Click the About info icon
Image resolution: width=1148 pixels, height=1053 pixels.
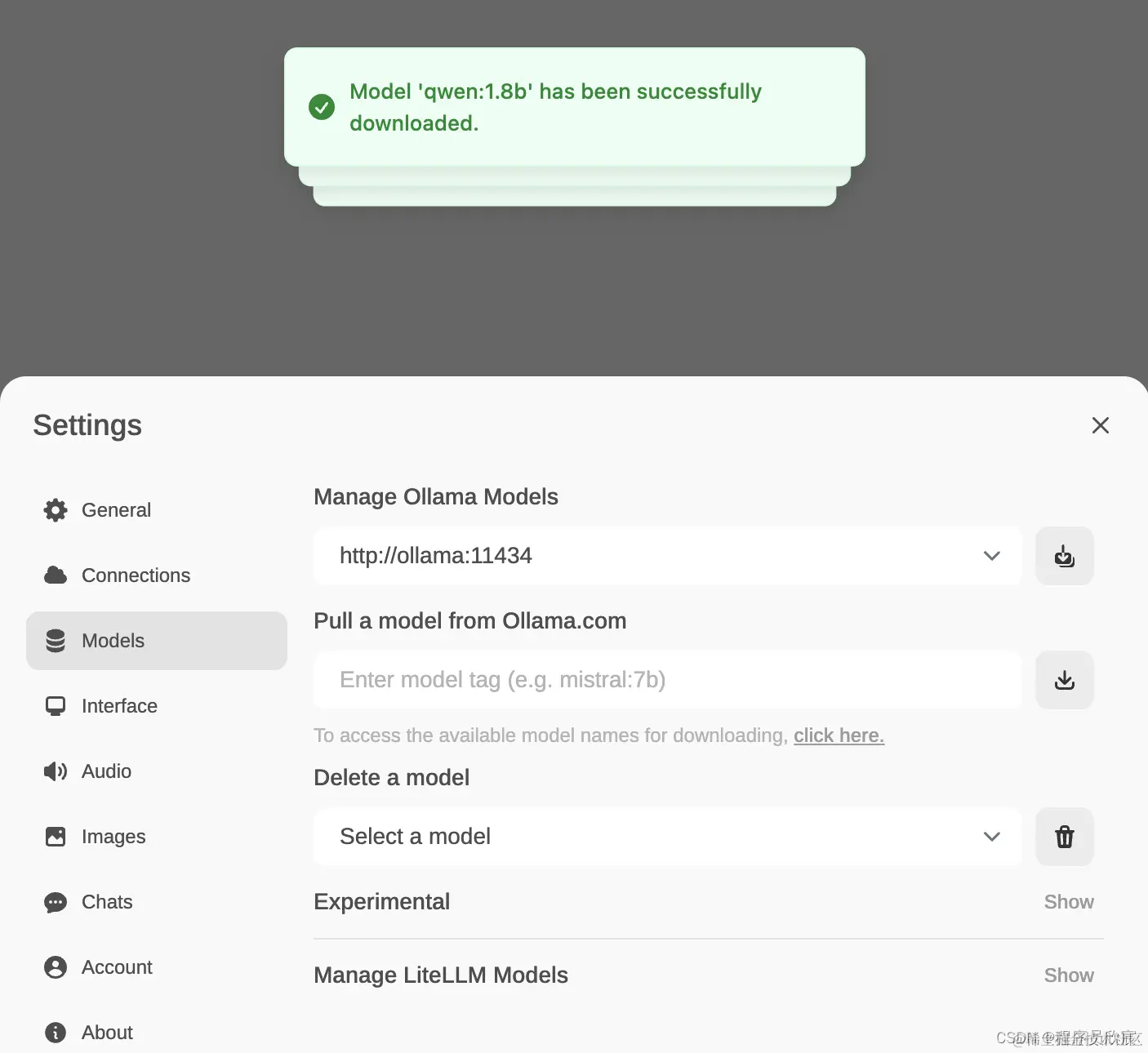tap(56, 1033)
